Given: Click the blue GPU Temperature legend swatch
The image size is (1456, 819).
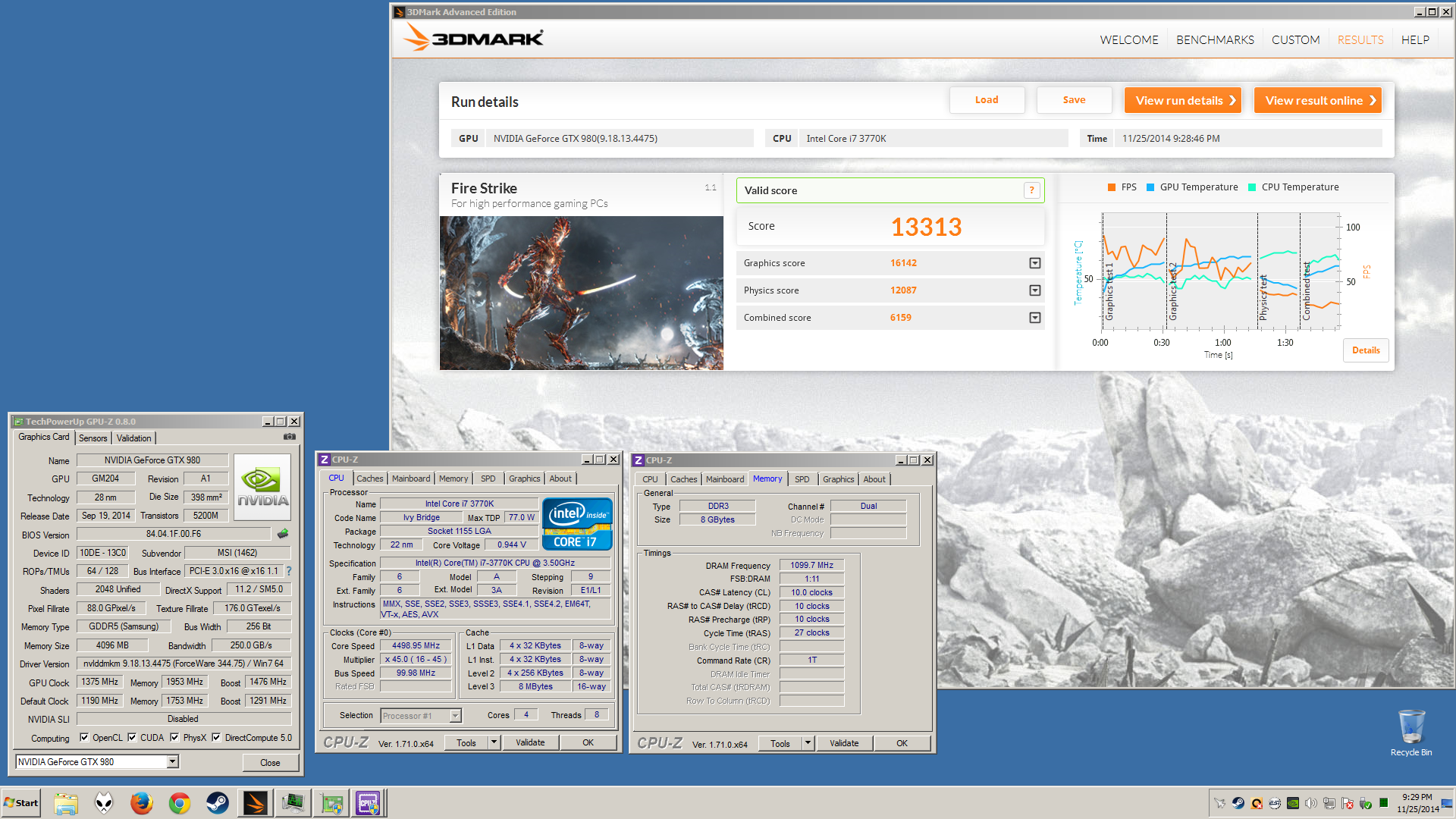Looking at the screenshot, I should click(x=1150, y=187).
